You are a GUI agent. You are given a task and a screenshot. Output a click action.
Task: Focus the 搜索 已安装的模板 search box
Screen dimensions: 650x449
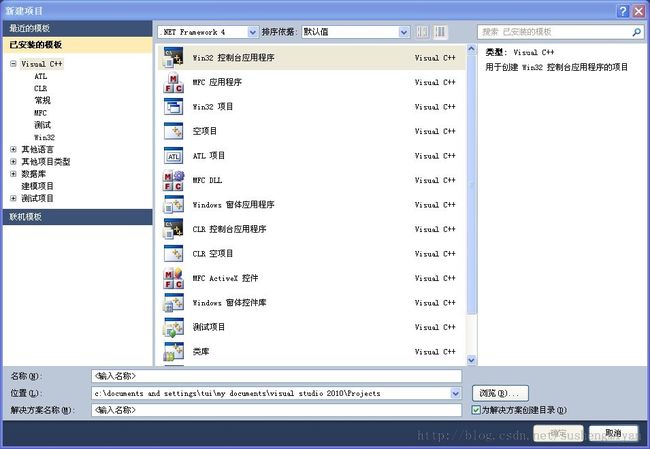[560, 32]
